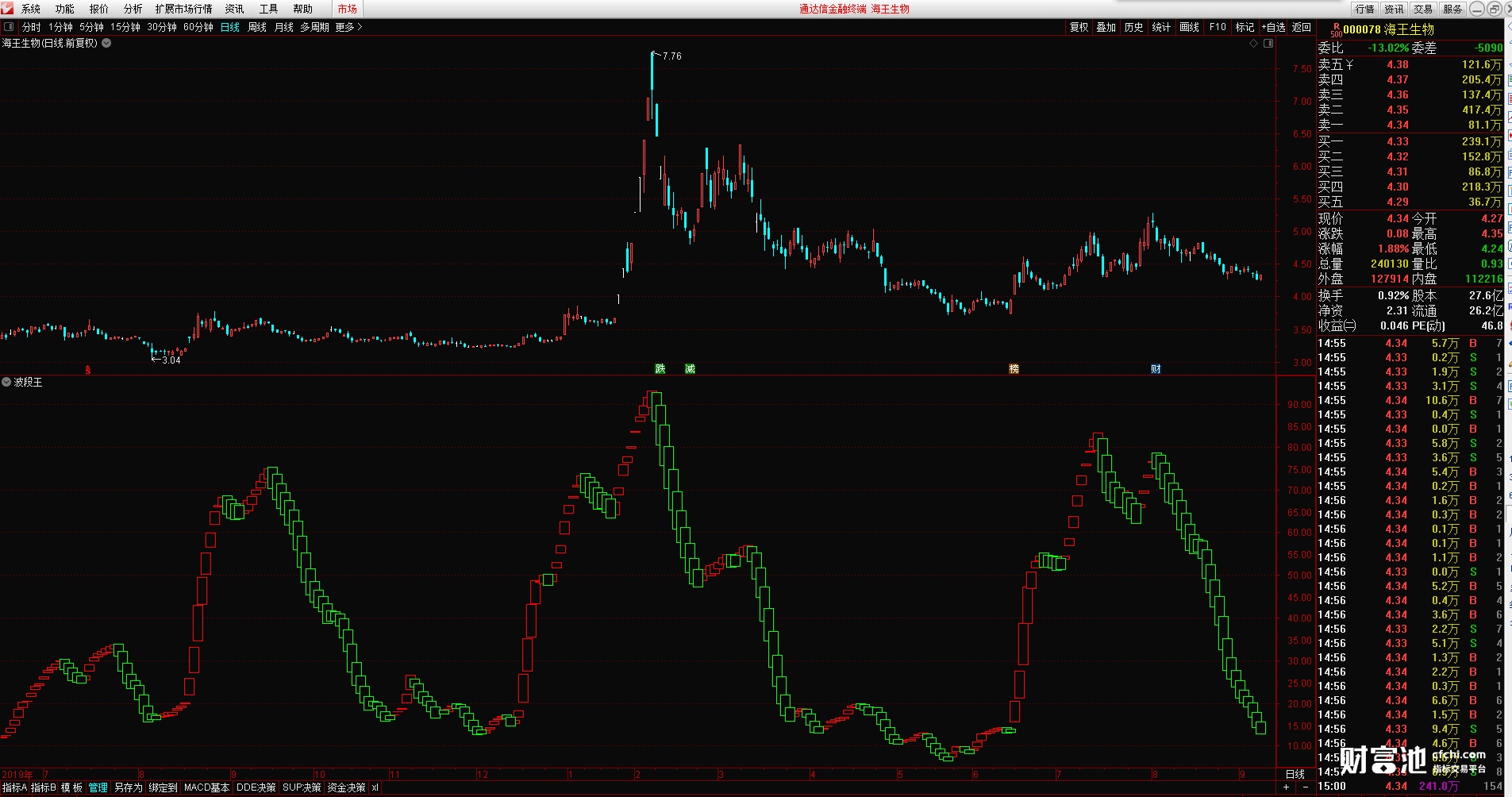Zoom out chart with minus button

point(1306,787)
